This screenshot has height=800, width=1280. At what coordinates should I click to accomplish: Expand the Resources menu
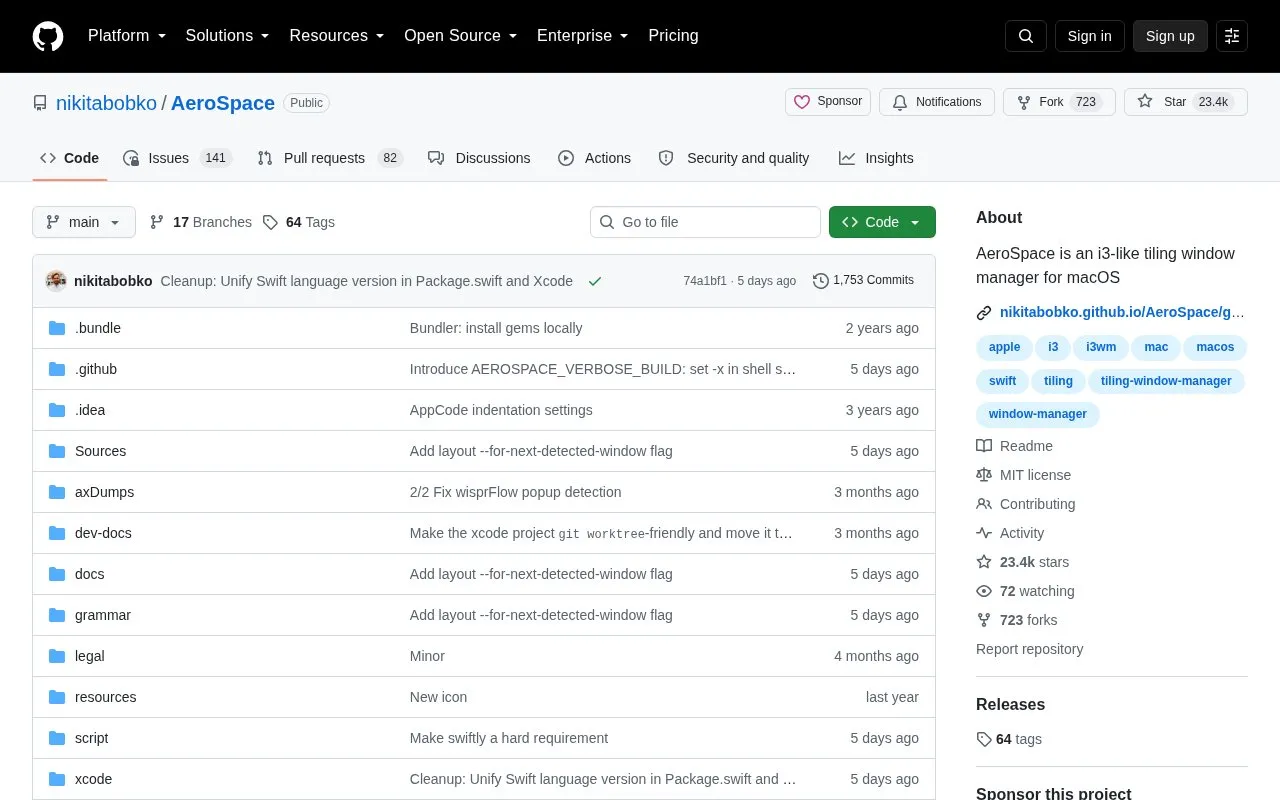coord(337,36)
